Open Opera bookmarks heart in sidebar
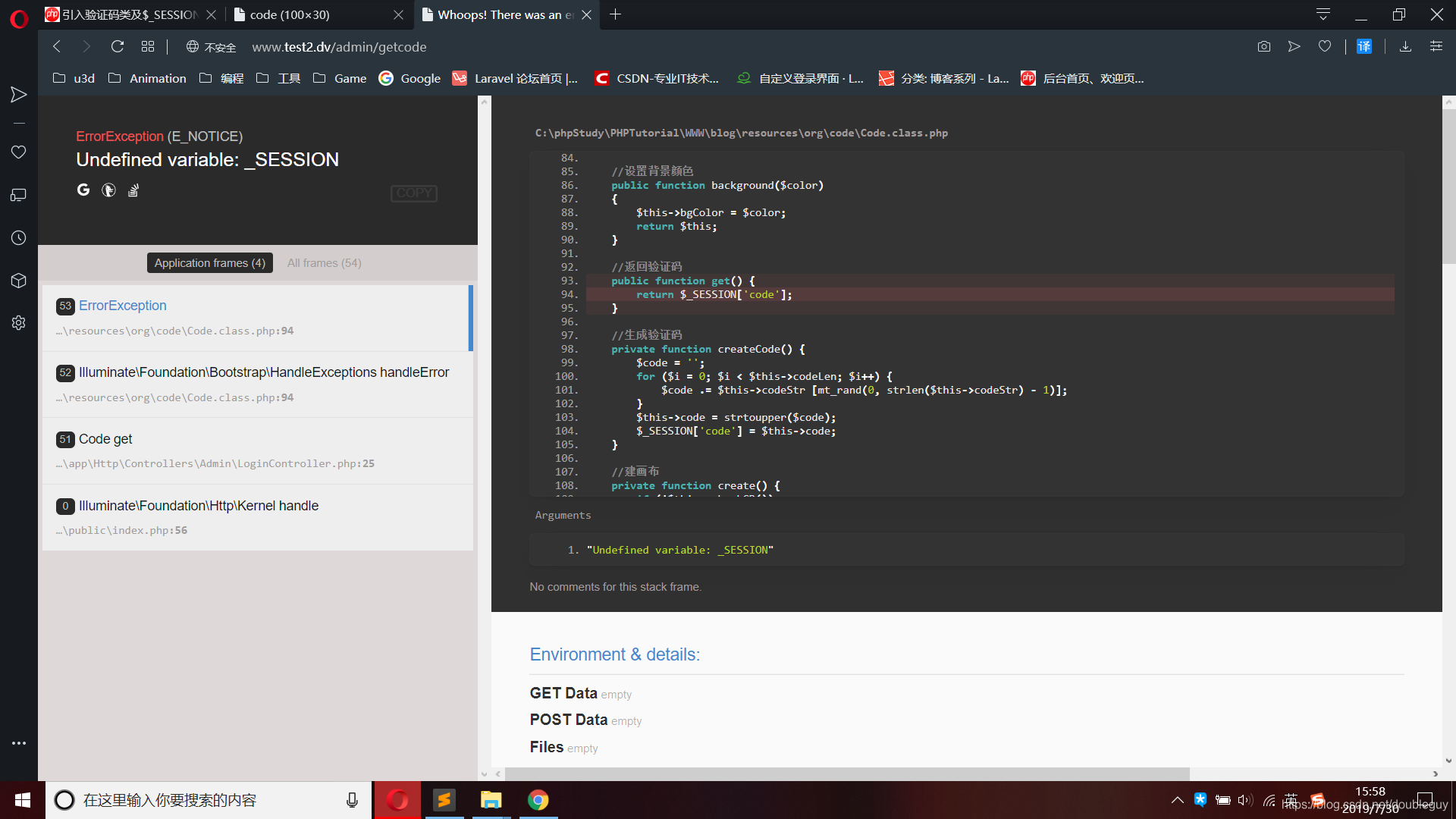 pyautogui.click(x=19, y=152)
